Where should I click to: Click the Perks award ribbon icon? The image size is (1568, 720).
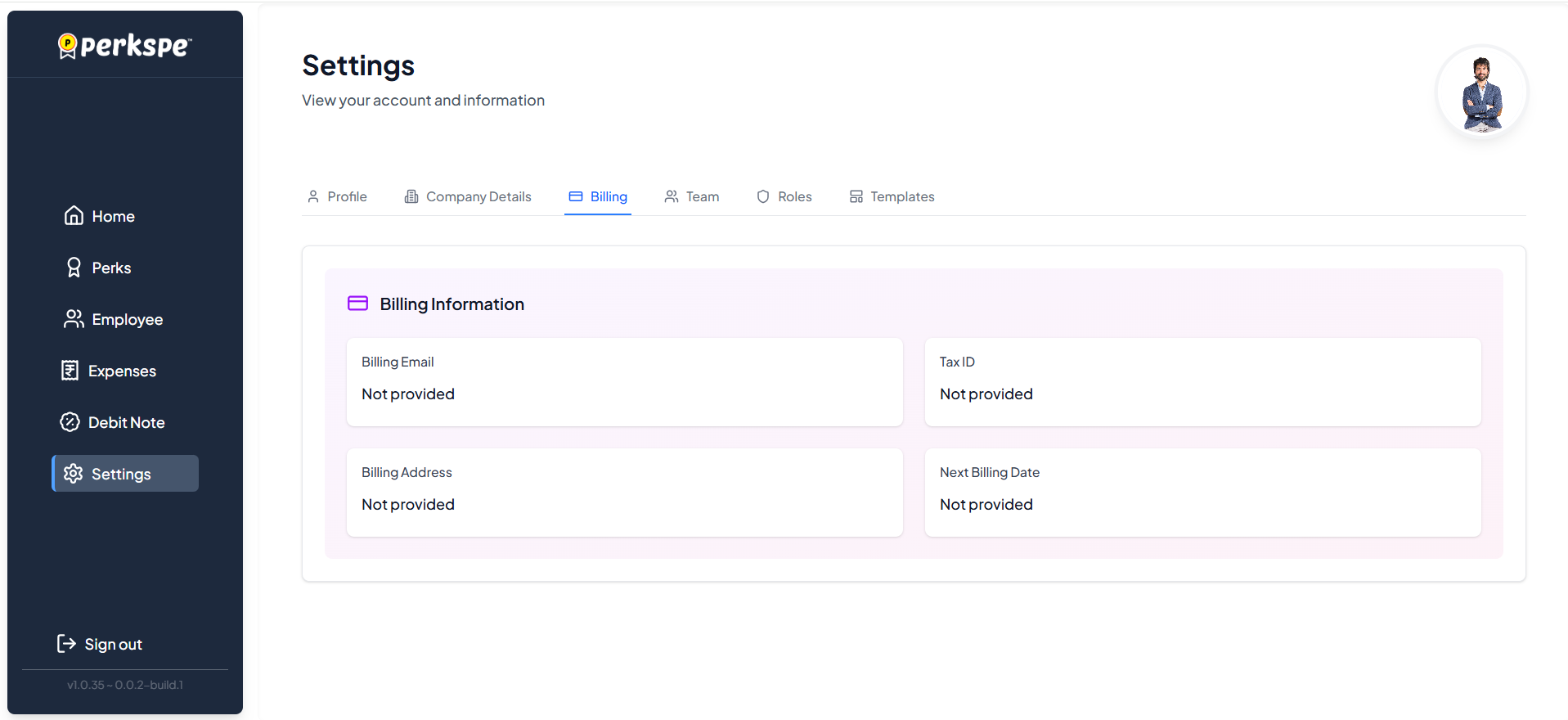click(74, 268)
